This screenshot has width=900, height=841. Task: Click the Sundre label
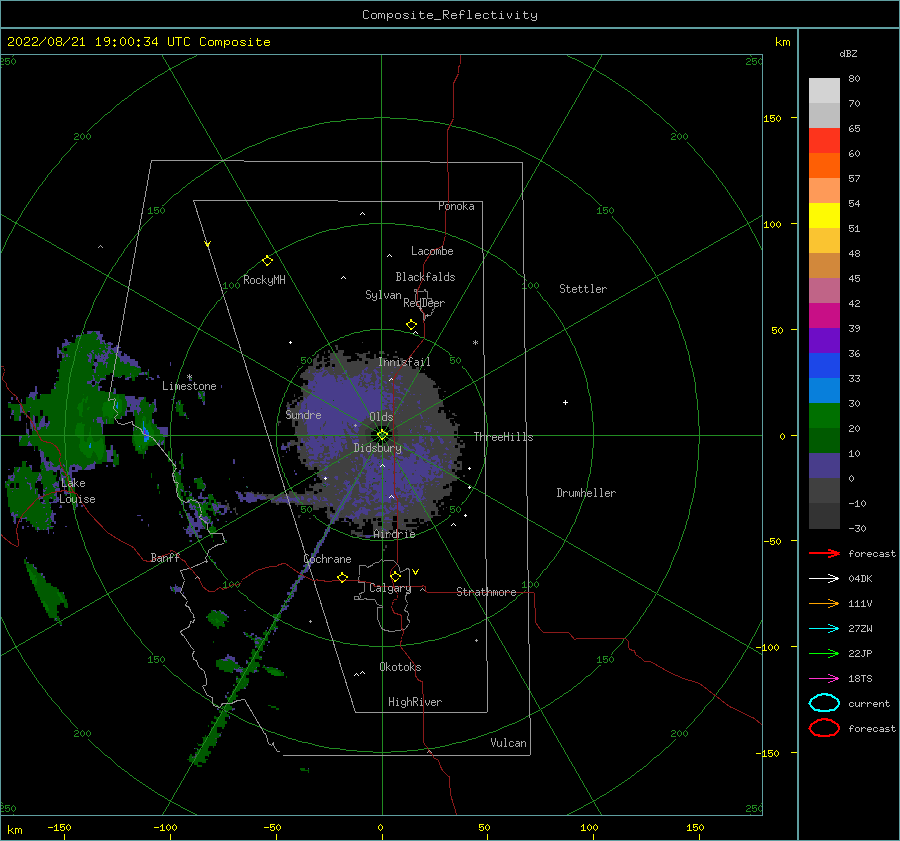(x=304, y=415)
